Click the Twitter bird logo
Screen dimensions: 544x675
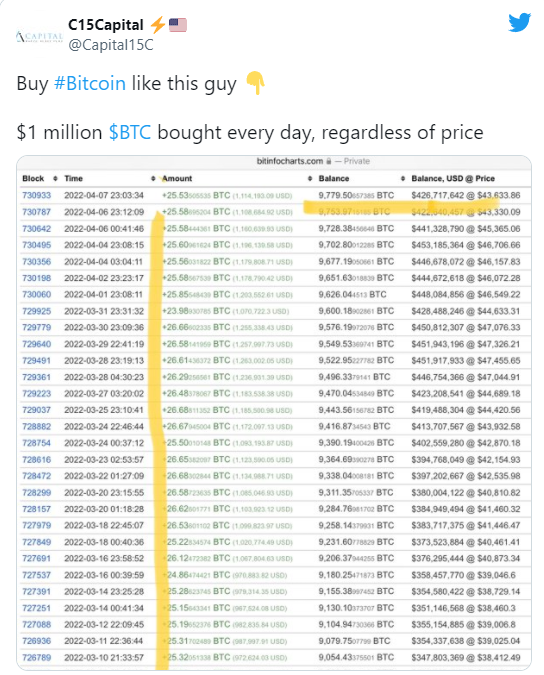coord(519,23)
